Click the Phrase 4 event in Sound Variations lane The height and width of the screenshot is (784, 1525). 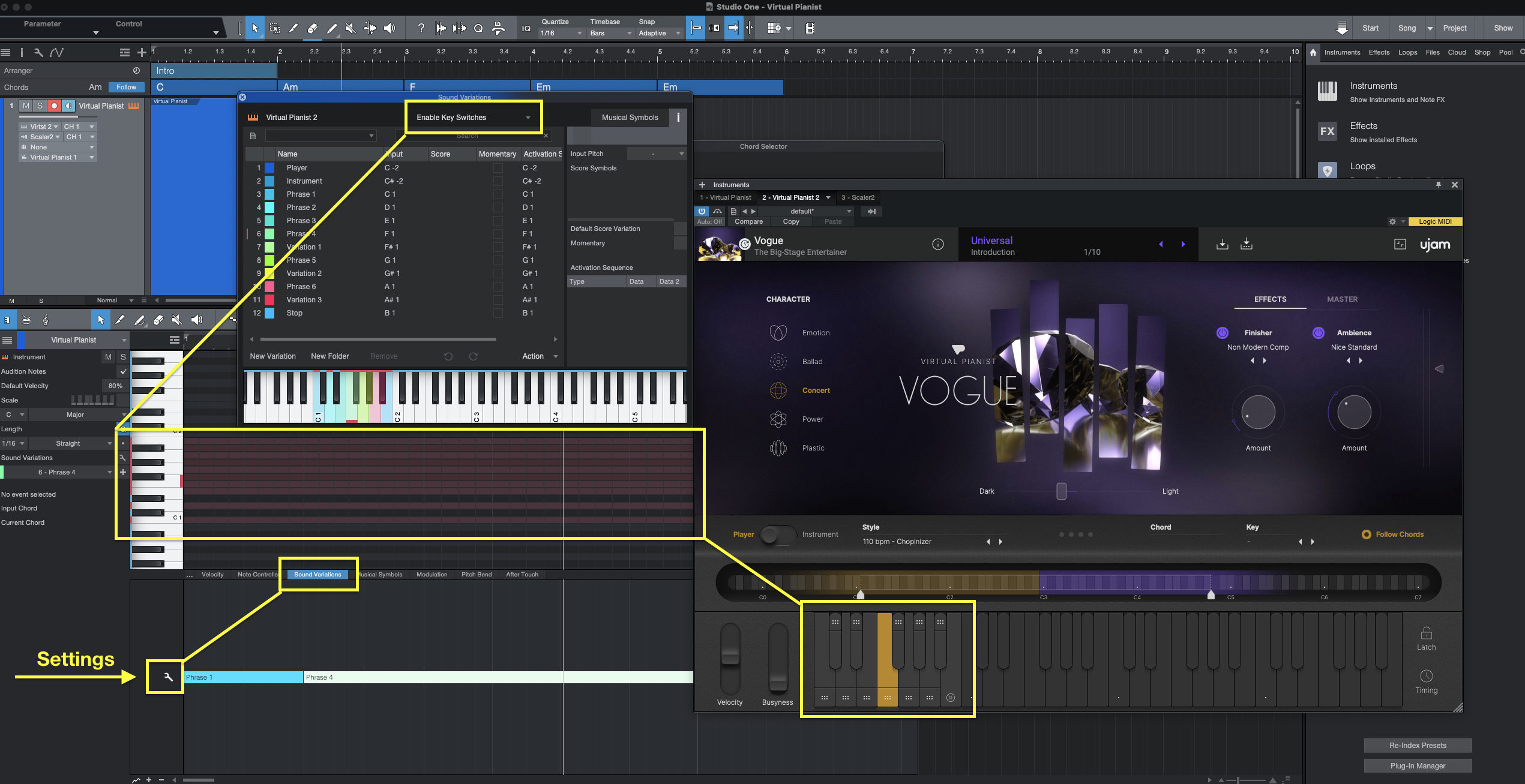(x=498, y=677)
